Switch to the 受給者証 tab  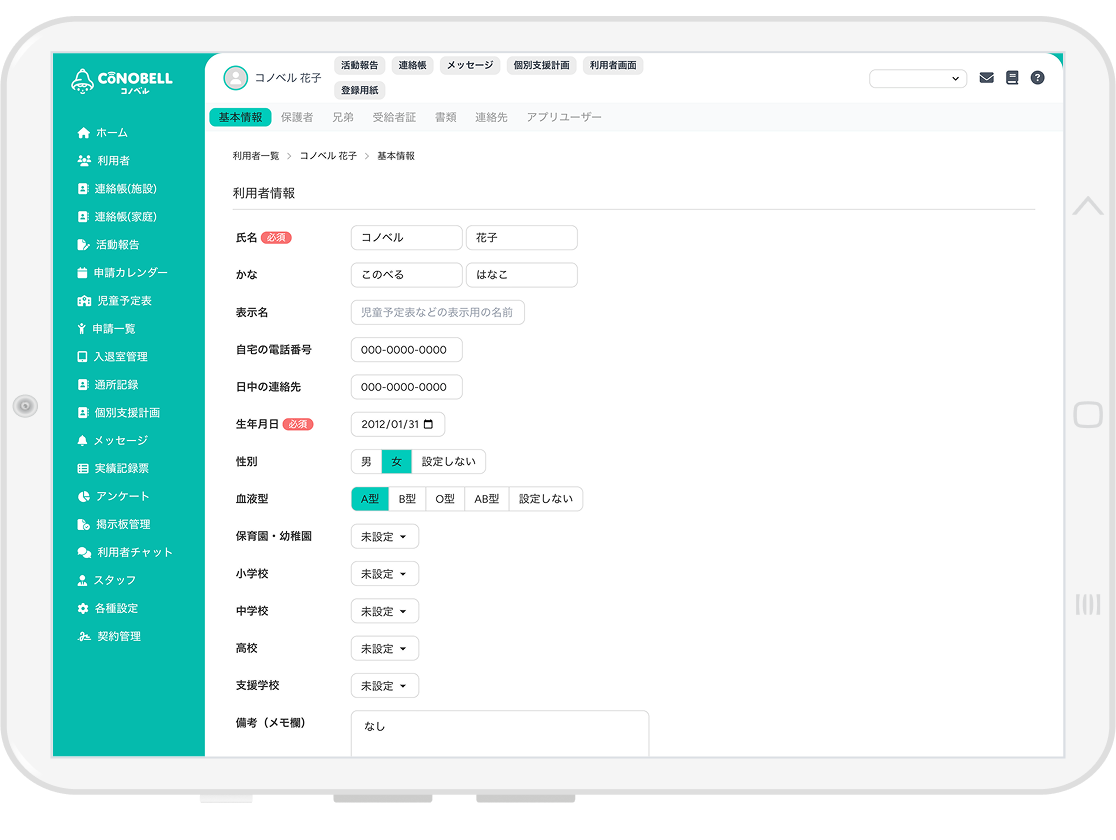pyautogui.click(x=394, y=118)
